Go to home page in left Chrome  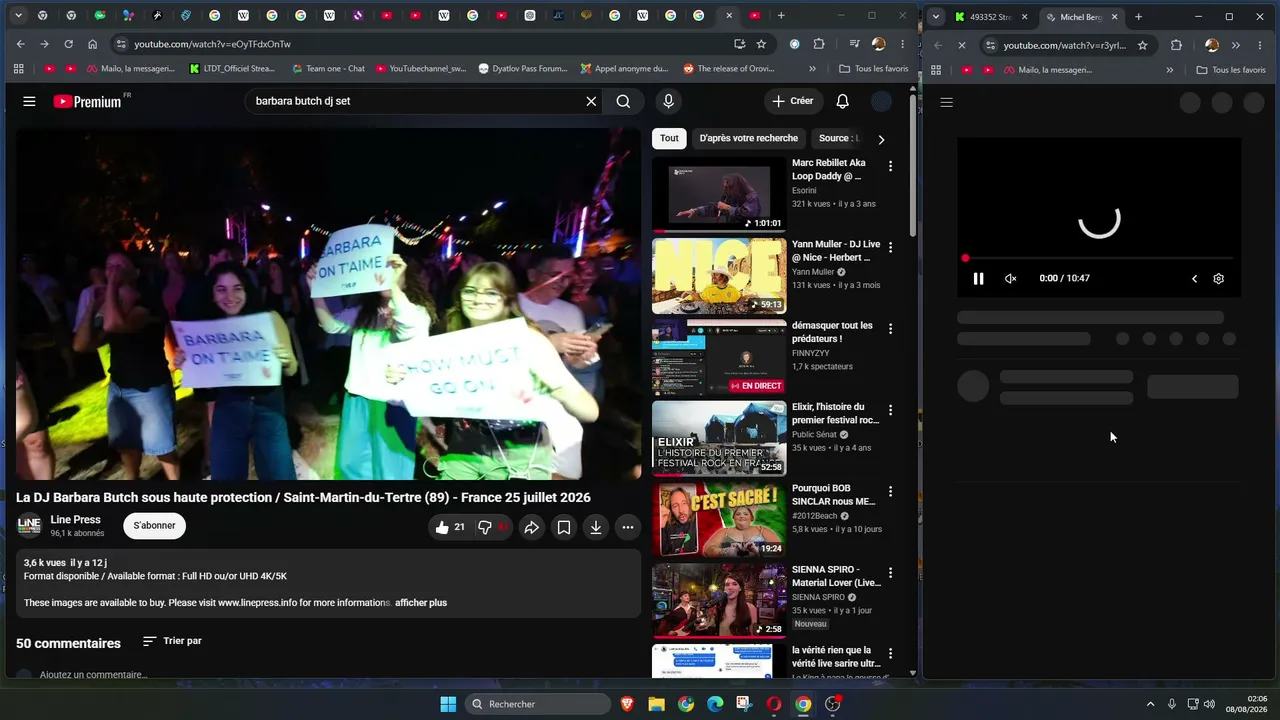[92, 44]
